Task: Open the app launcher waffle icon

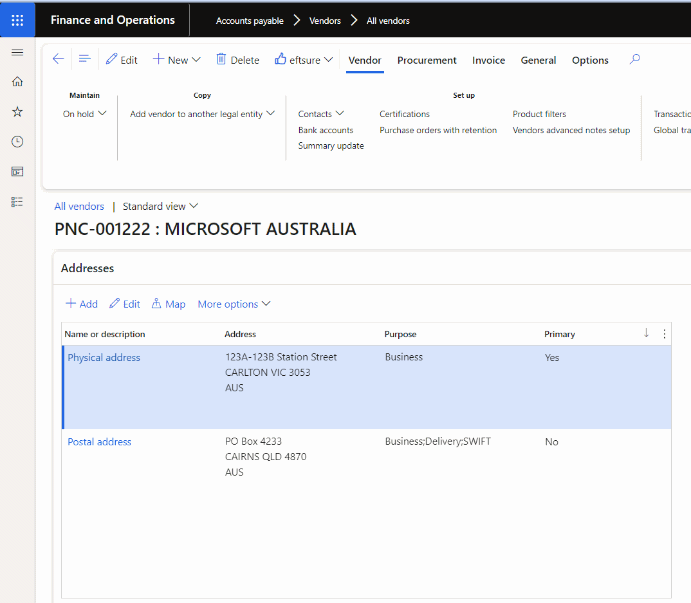Action: pyautogui.click(x=17, y=20)
